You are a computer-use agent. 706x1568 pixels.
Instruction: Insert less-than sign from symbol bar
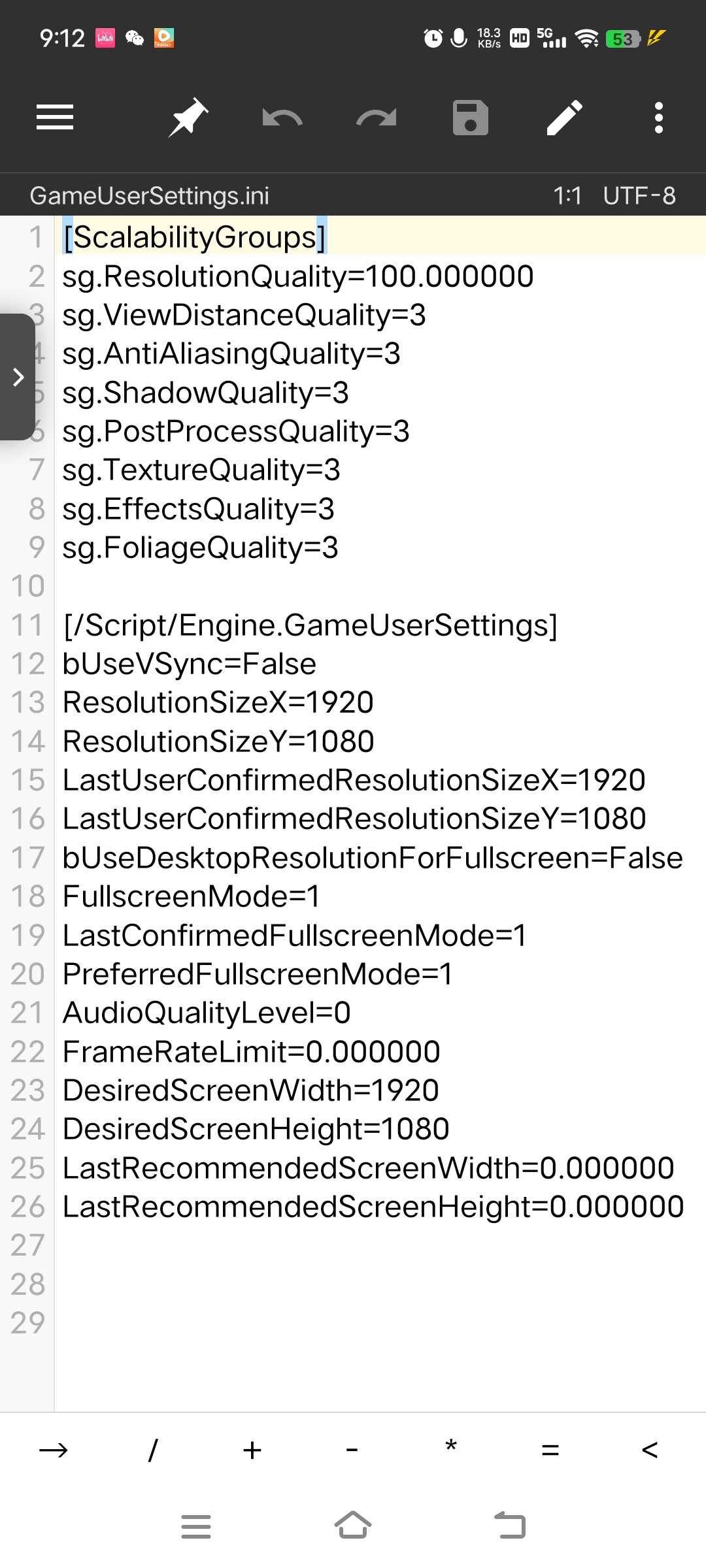(x=650, y=1450)
